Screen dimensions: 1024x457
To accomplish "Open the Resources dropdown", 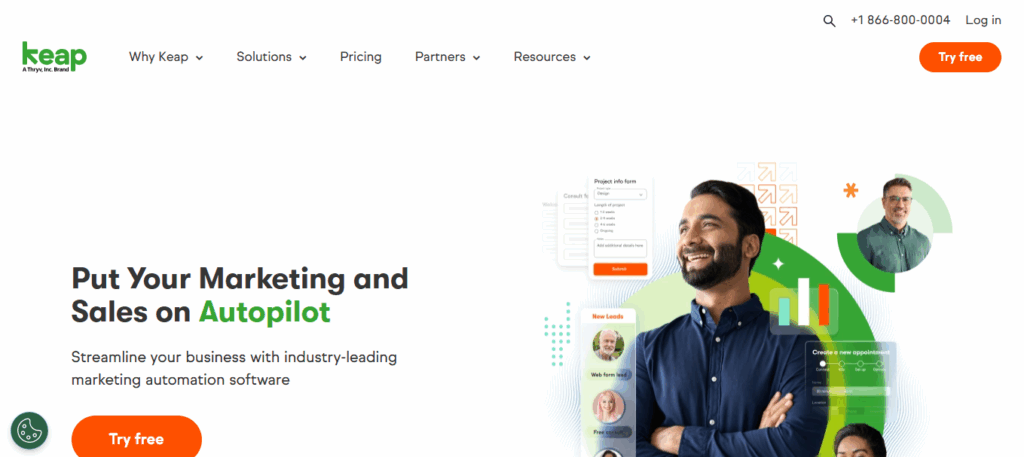I will 552,57.
